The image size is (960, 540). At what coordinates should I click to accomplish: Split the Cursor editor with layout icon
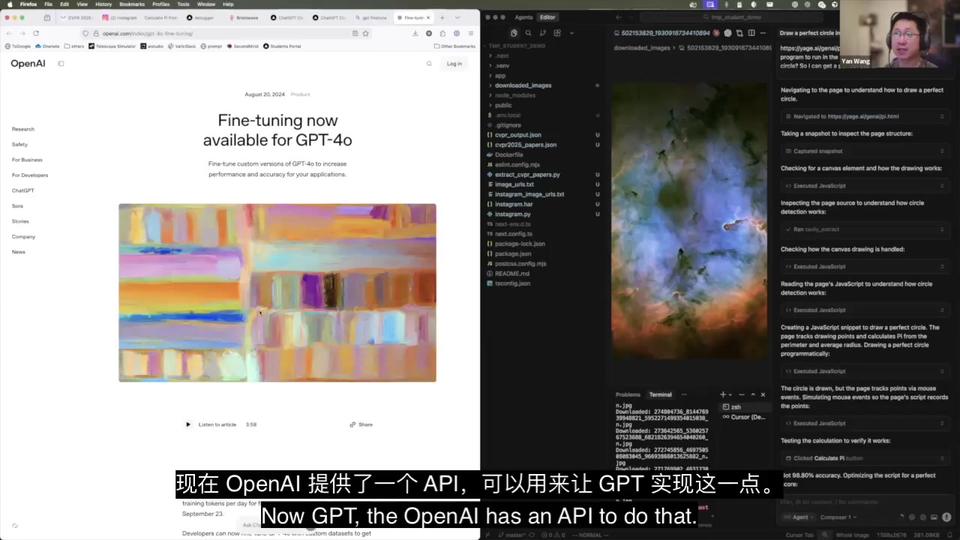751,33
